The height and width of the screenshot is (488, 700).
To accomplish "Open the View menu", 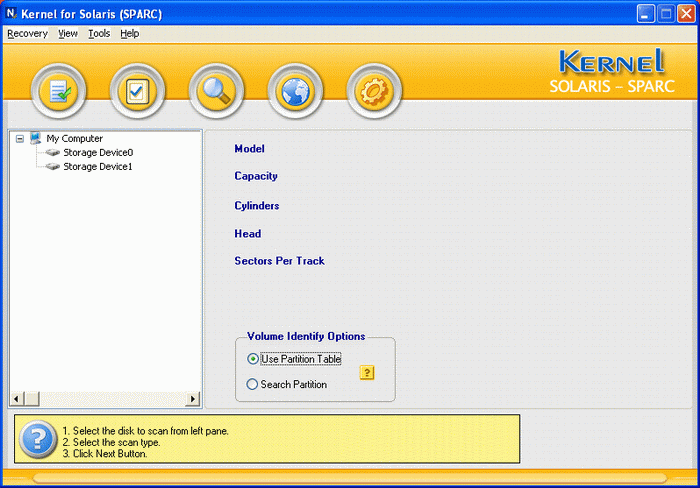I will (68, 33).
